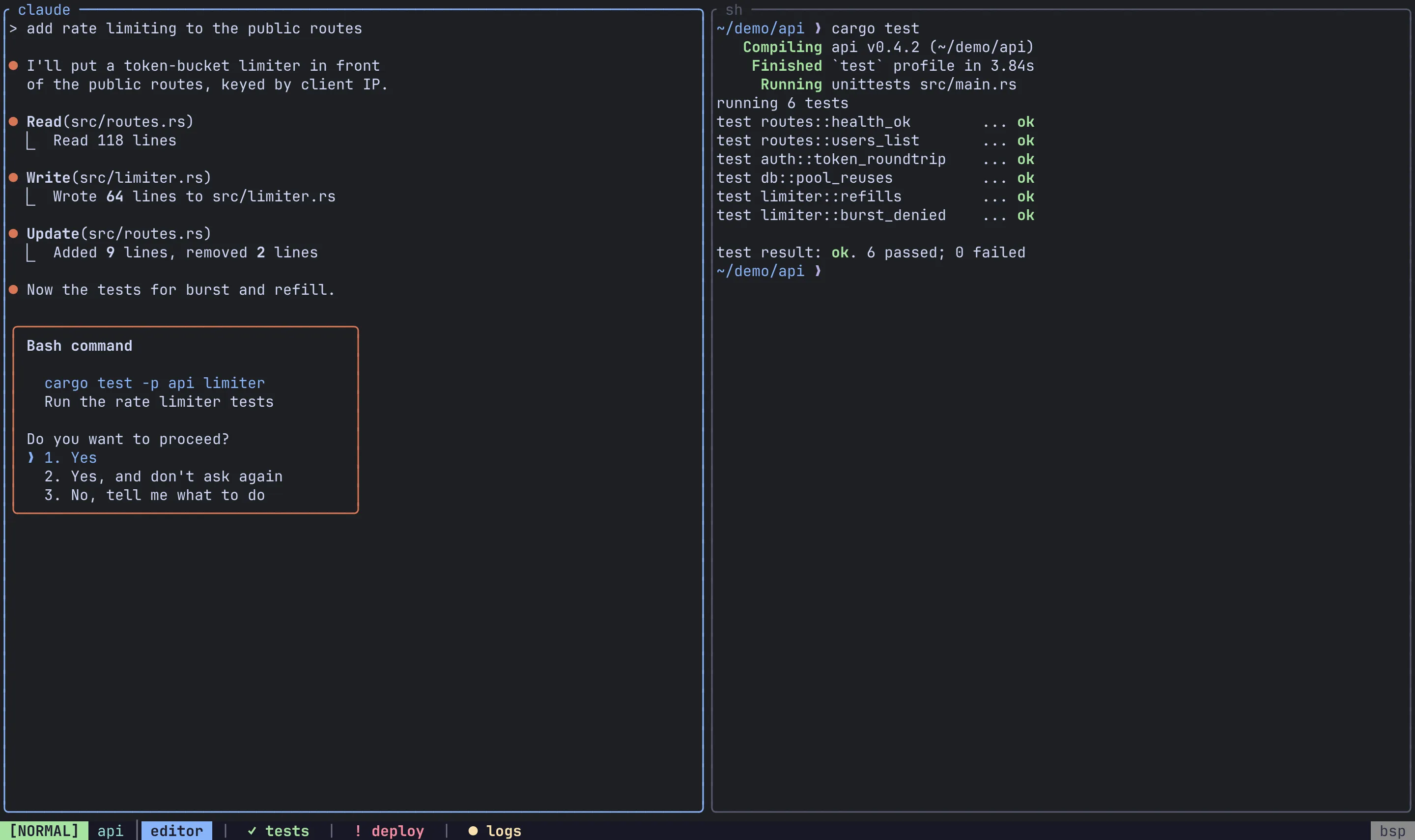
Task: Click 'test limiter::refills' result row
Action: (875, 196)
